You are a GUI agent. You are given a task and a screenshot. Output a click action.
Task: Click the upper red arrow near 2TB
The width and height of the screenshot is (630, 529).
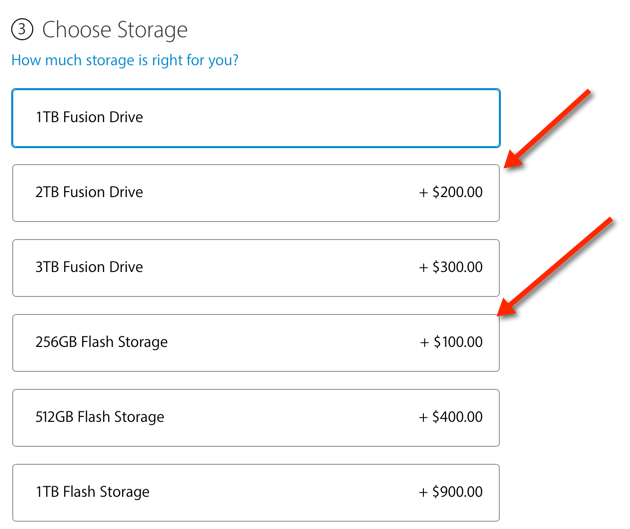(552, 129)
